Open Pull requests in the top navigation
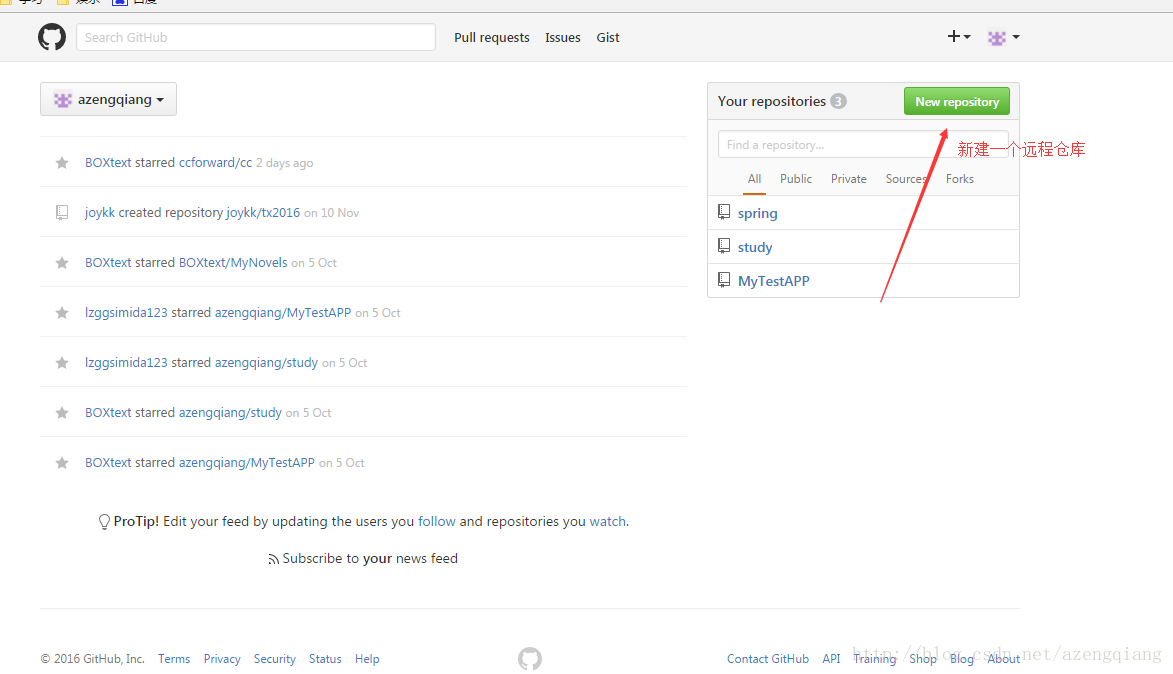This screenshot has width=1173, height=674. pos(491,37)
